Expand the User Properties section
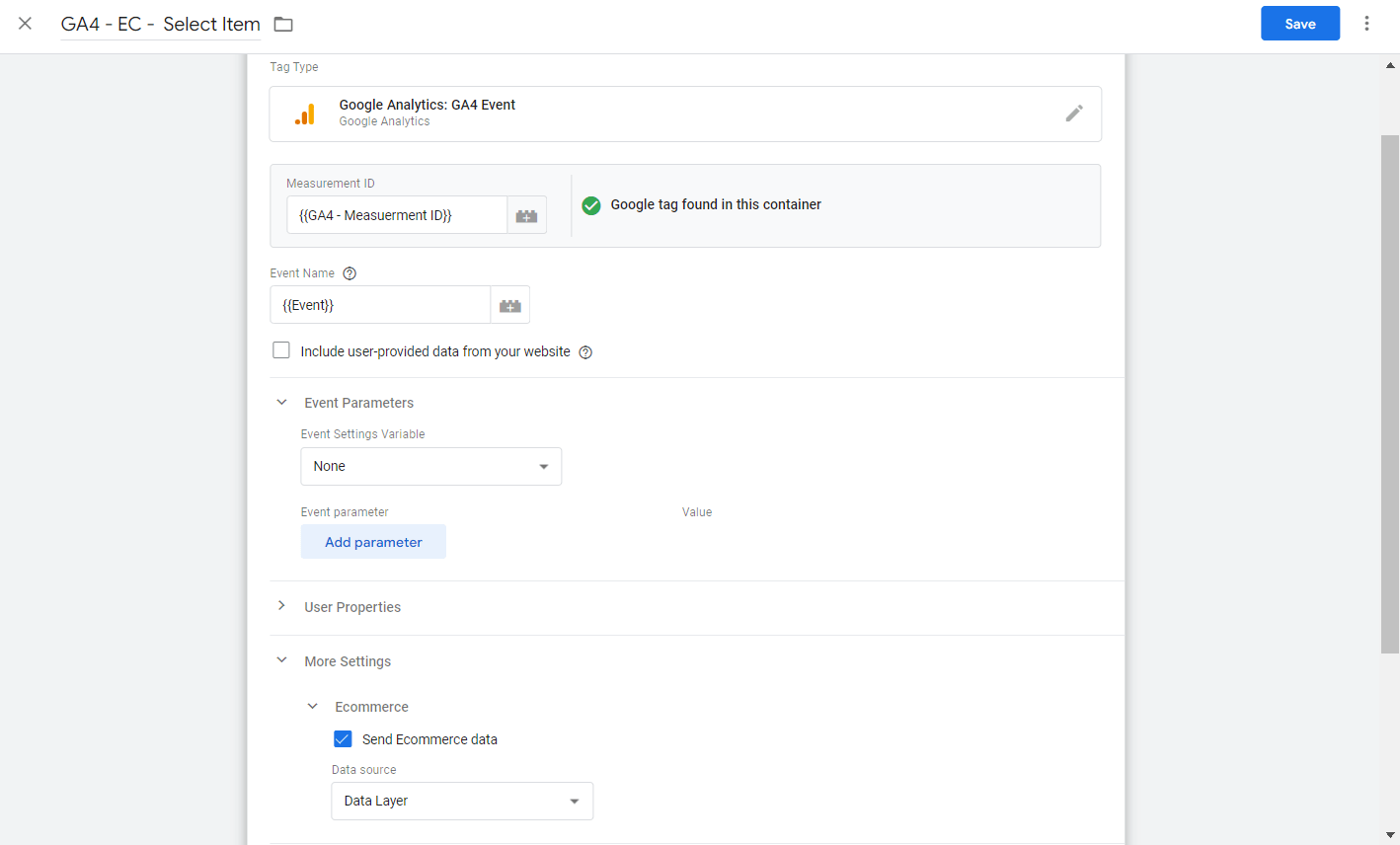 [282, 606]
